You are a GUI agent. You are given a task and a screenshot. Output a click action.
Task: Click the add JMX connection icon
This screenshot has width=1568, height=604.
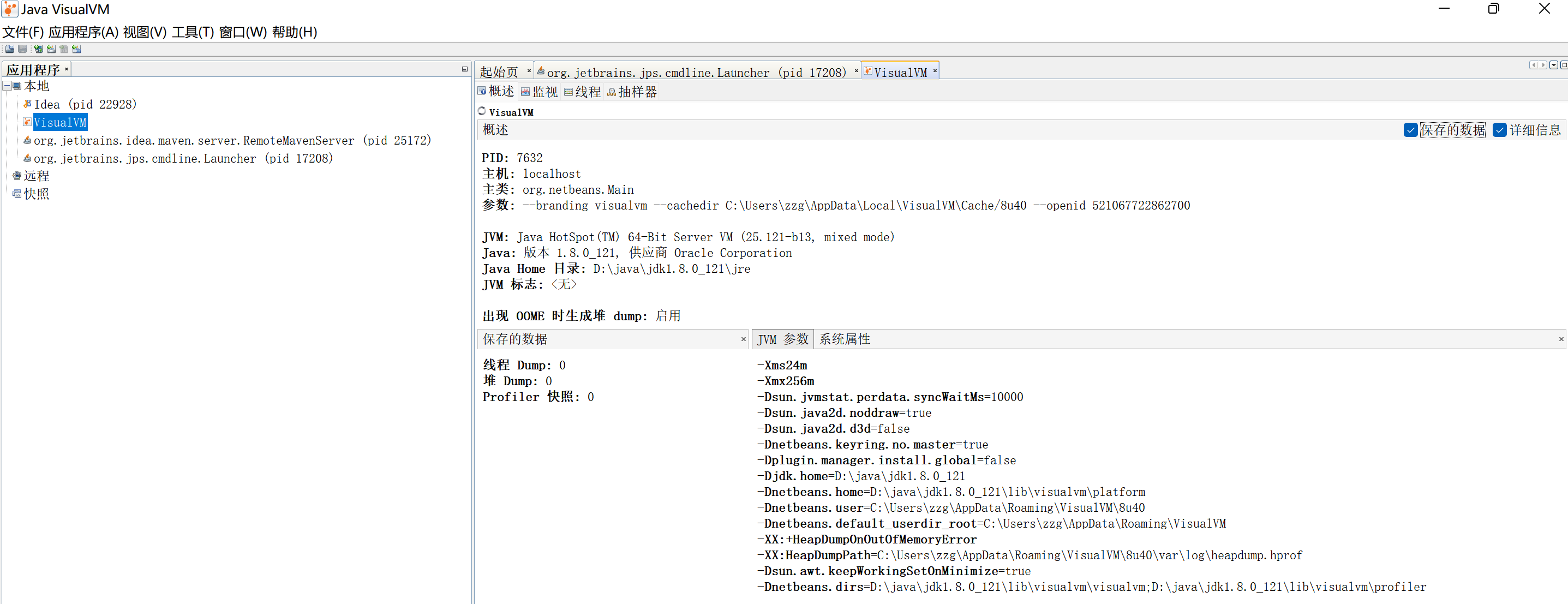click(x=51, y=49)
